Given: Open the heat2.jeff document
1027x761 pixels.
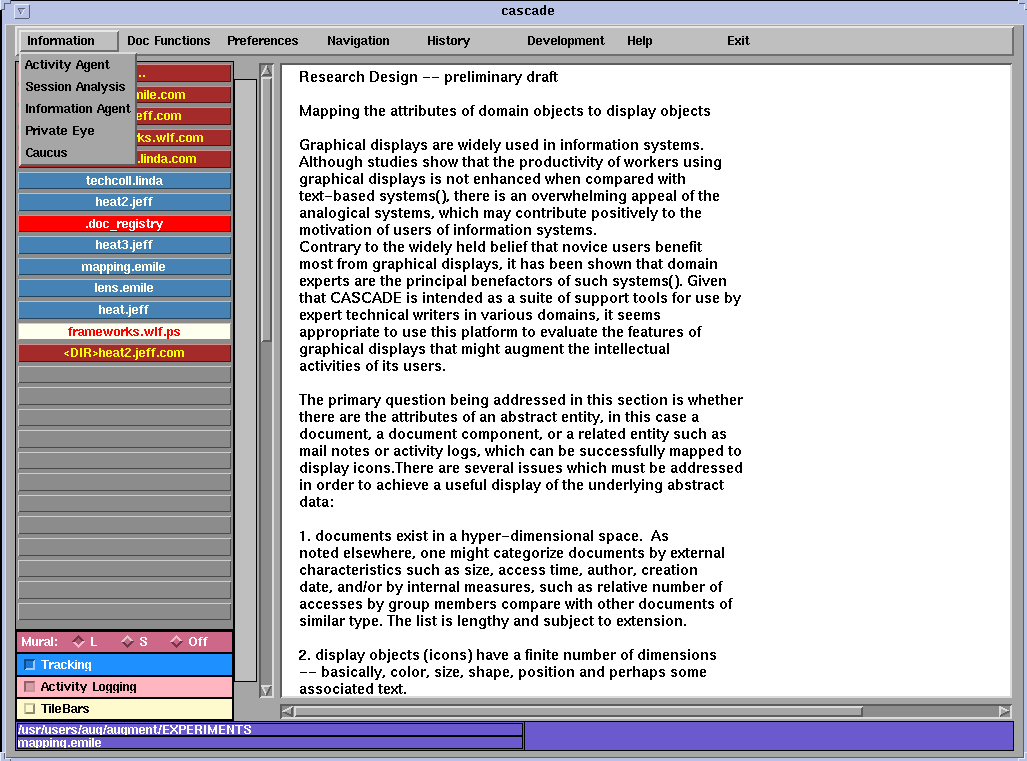Looking at the screenshot, I should (x=124, y=202).
